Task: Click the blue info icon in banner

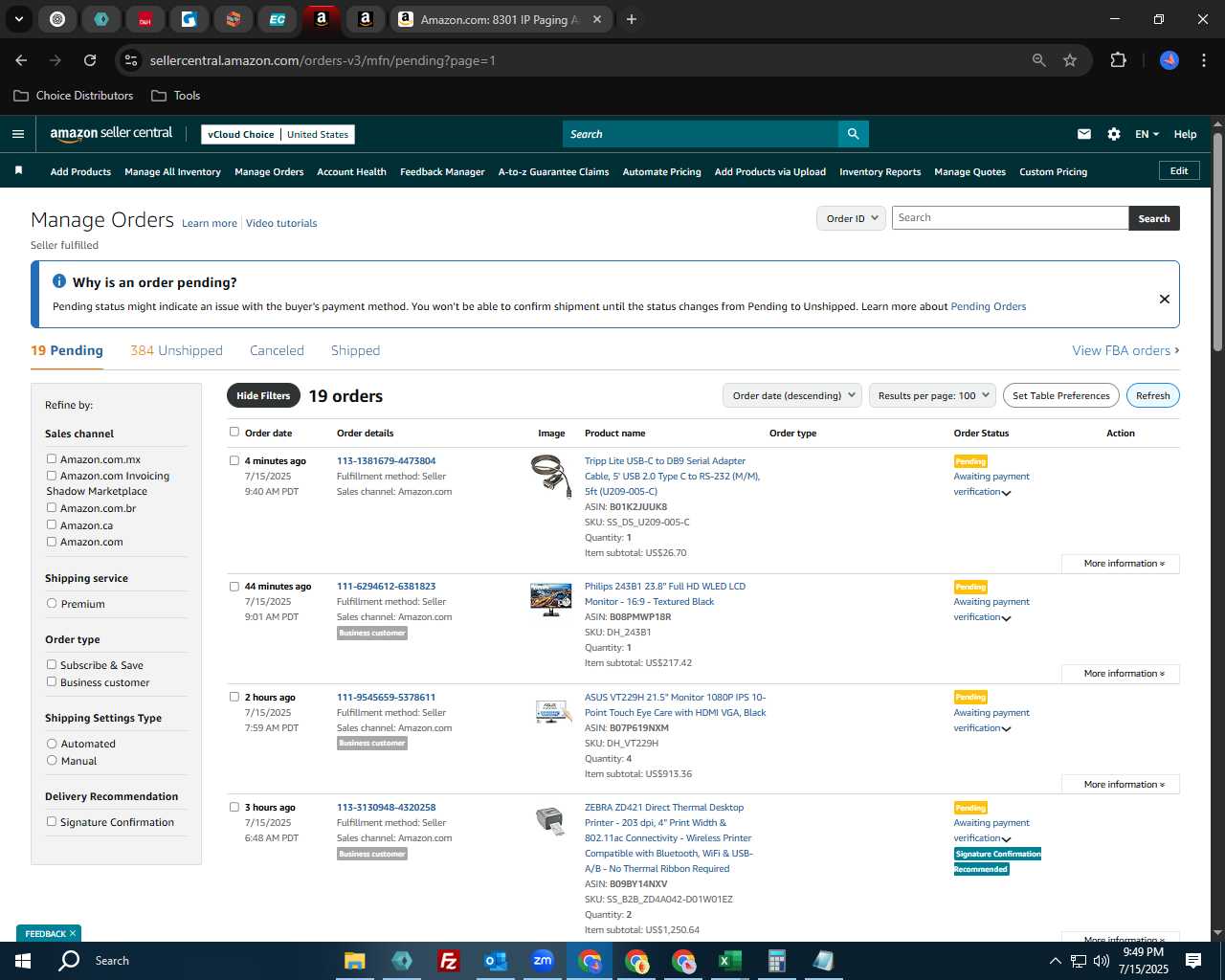Action: [59, 281]
